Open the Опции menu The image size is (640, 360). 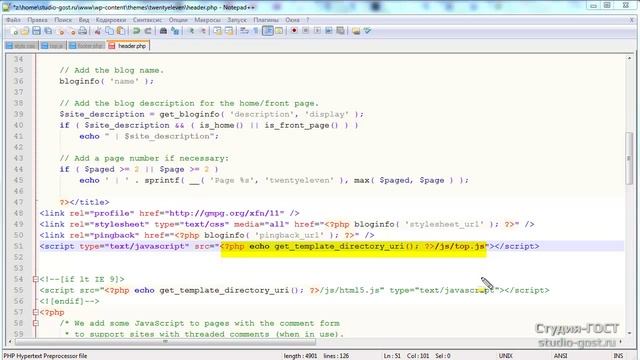click(x=178, y=20)
